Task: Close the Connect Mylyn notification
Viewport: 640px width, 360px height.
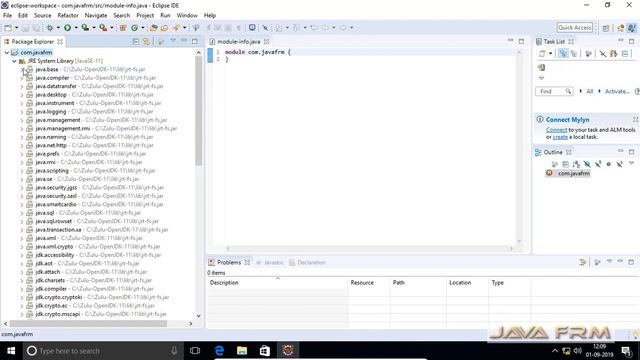Action: [636, 120]
